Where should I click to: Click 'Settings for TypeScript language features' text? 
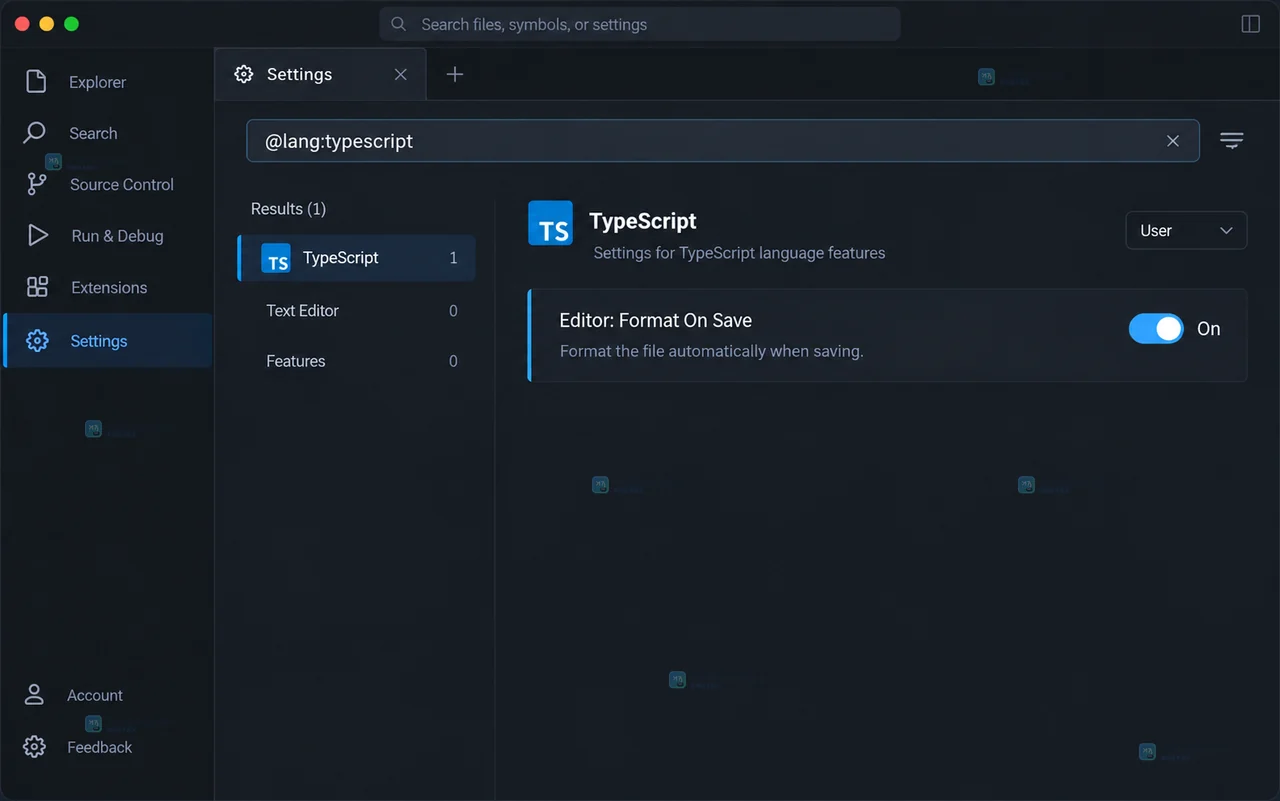point(739,253)
